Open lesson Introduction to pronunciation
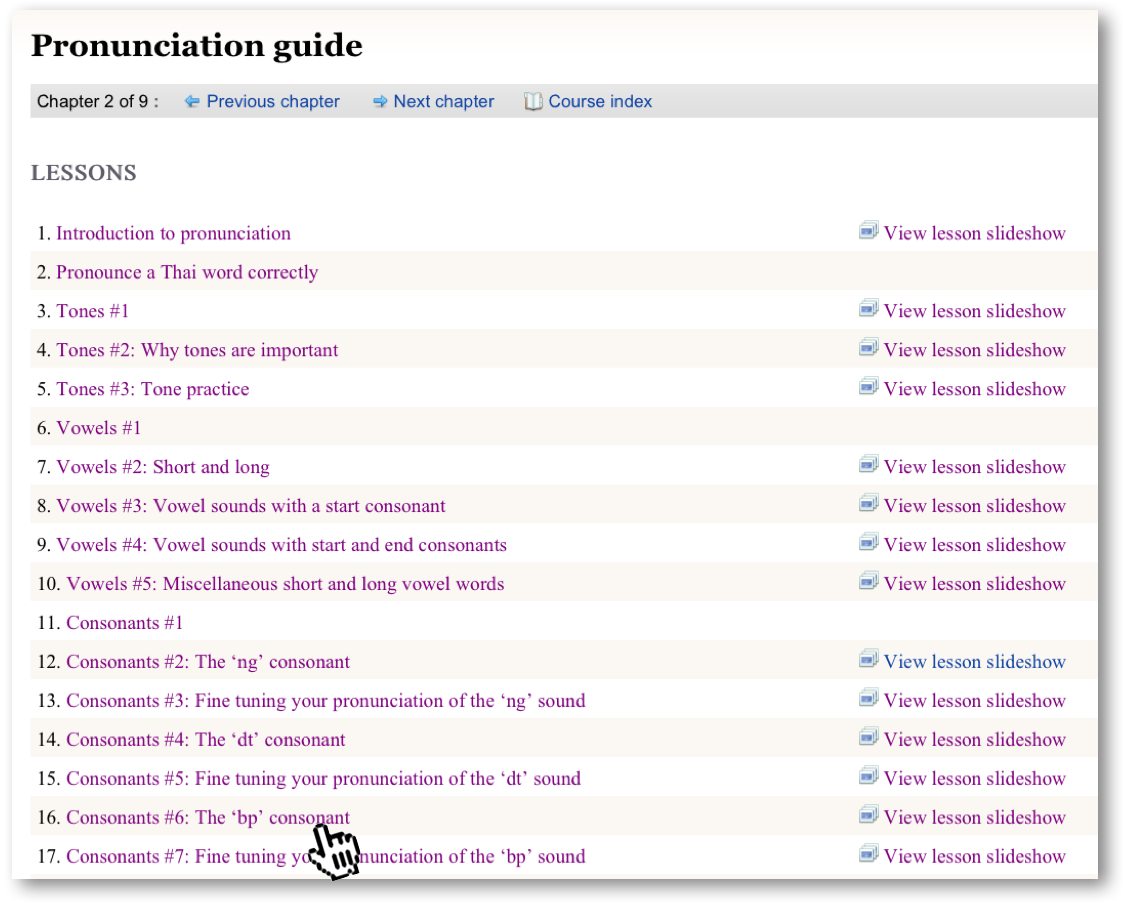 click(x=173, y=234)
